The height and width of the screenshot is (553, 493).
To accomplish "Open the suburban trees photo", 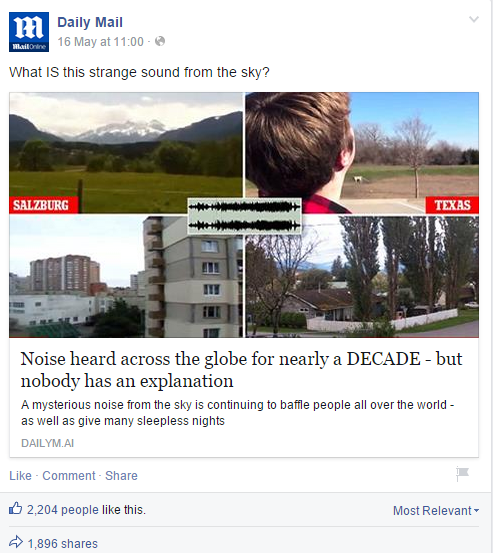I will click(x=362, y=277).
